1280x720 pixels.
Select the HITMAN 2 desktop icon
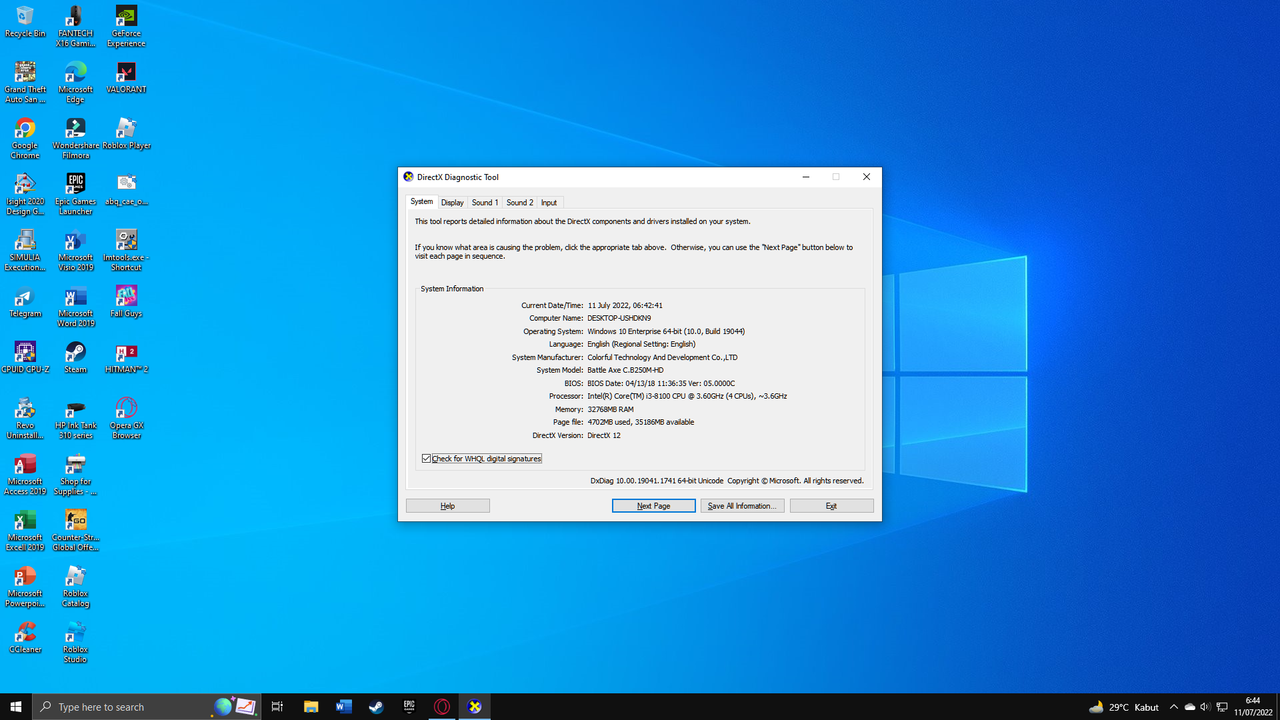pyautogui.click(x=126, y=358)
